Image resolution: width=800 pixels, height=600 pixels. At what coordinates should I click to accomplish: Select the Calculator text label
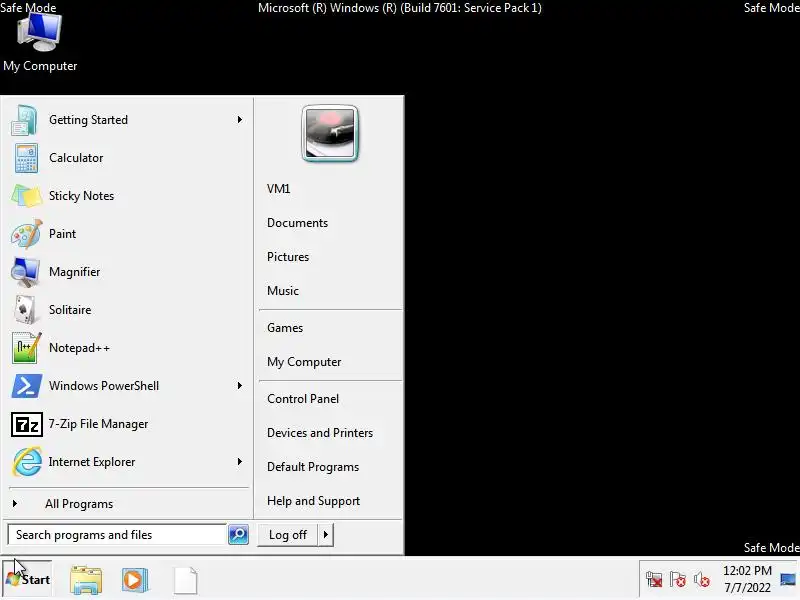76,158
